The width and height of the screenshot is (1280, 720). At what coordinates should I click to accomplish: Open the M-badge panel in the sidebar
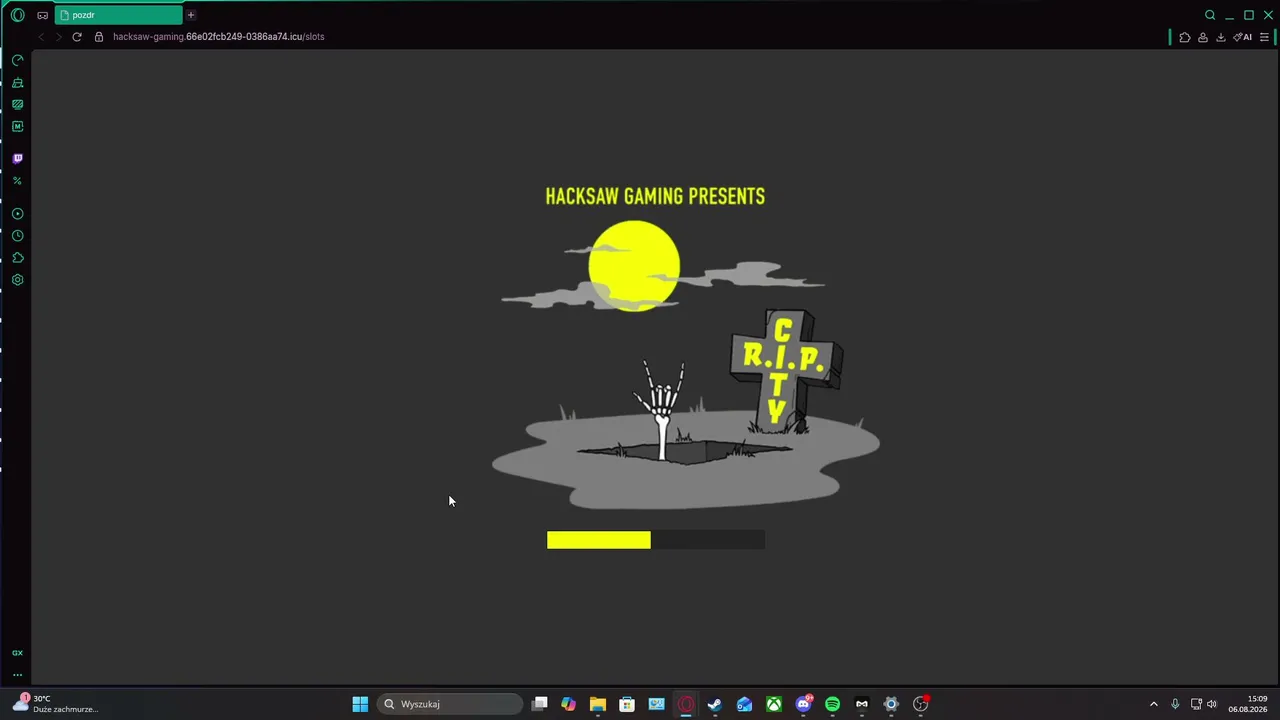coord(17,127)
